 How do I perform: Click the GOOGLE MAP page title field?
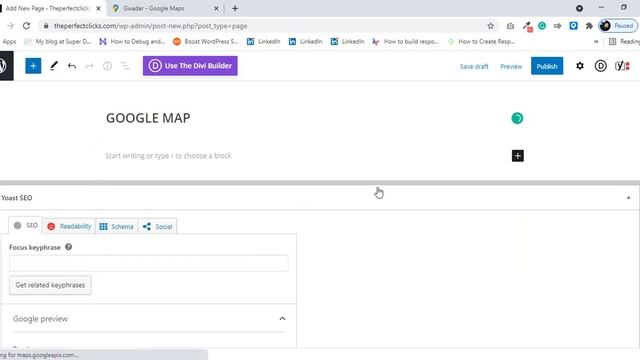[148, 118]
